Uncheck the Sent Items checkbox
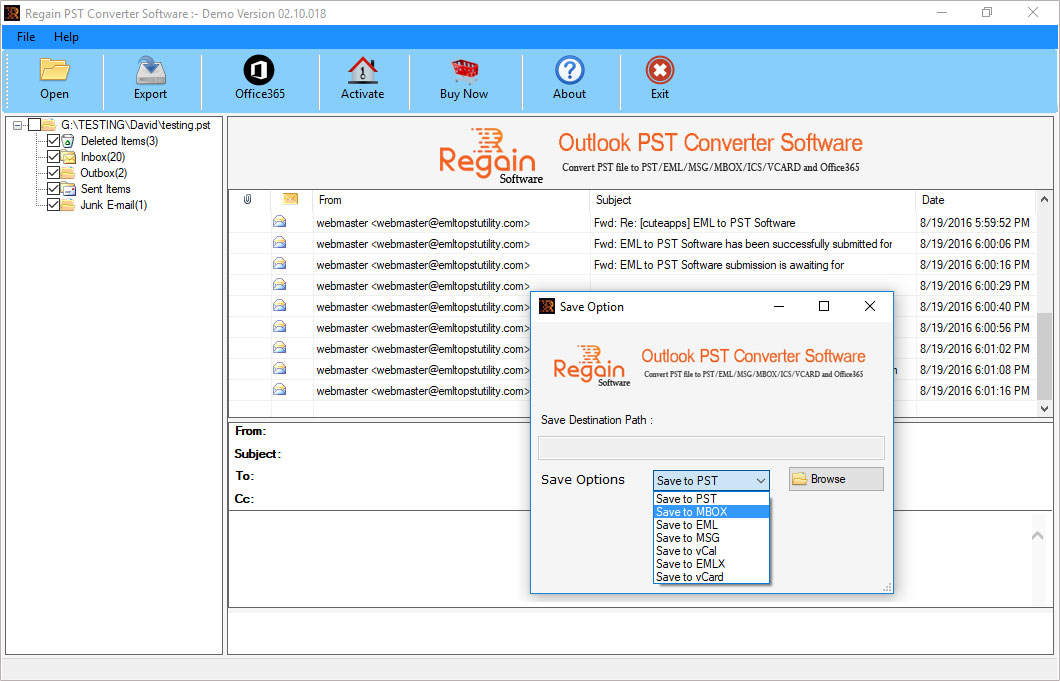 [53, 189]
